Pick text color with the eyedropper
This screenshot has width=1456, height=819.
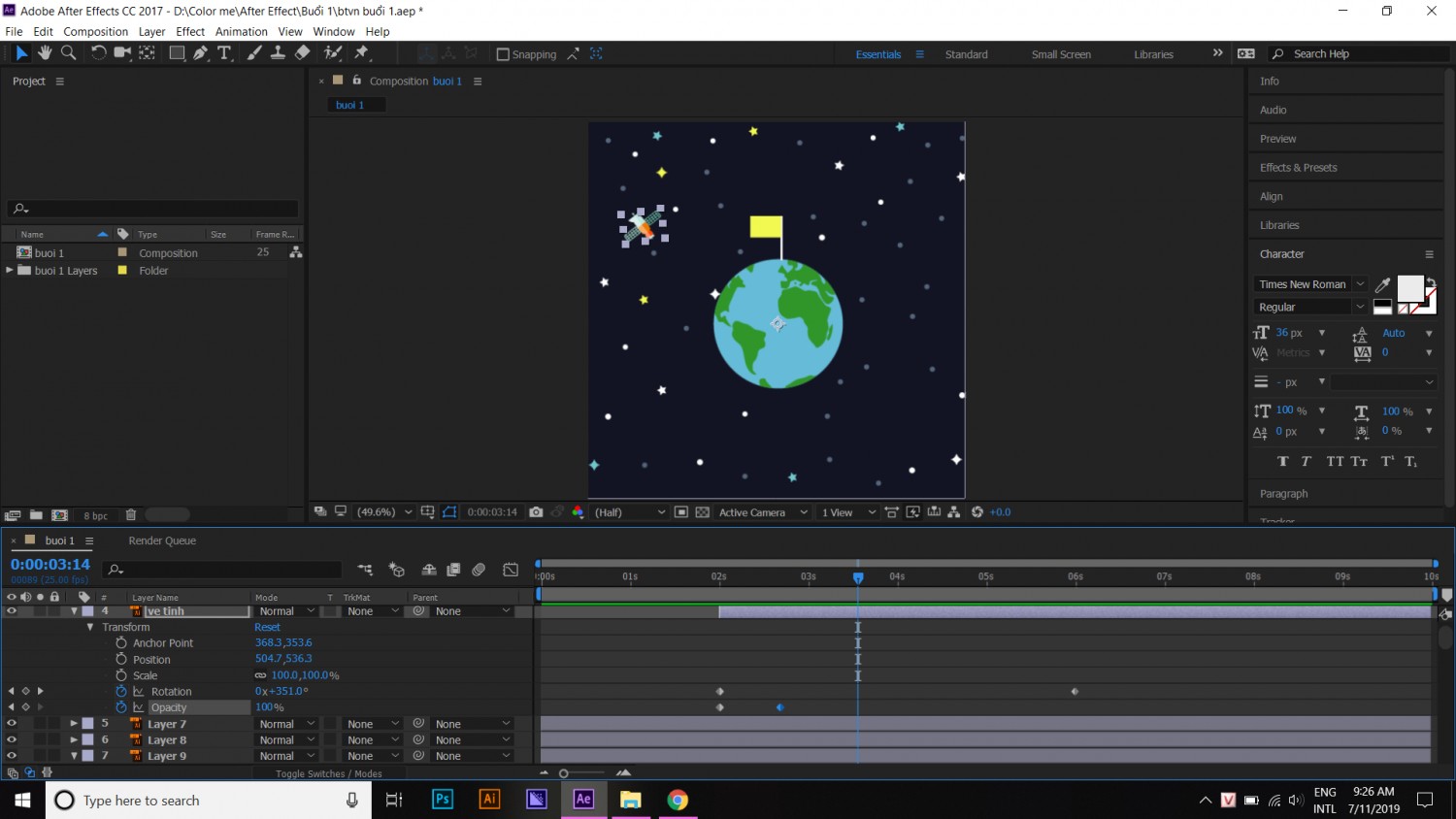1383,284
